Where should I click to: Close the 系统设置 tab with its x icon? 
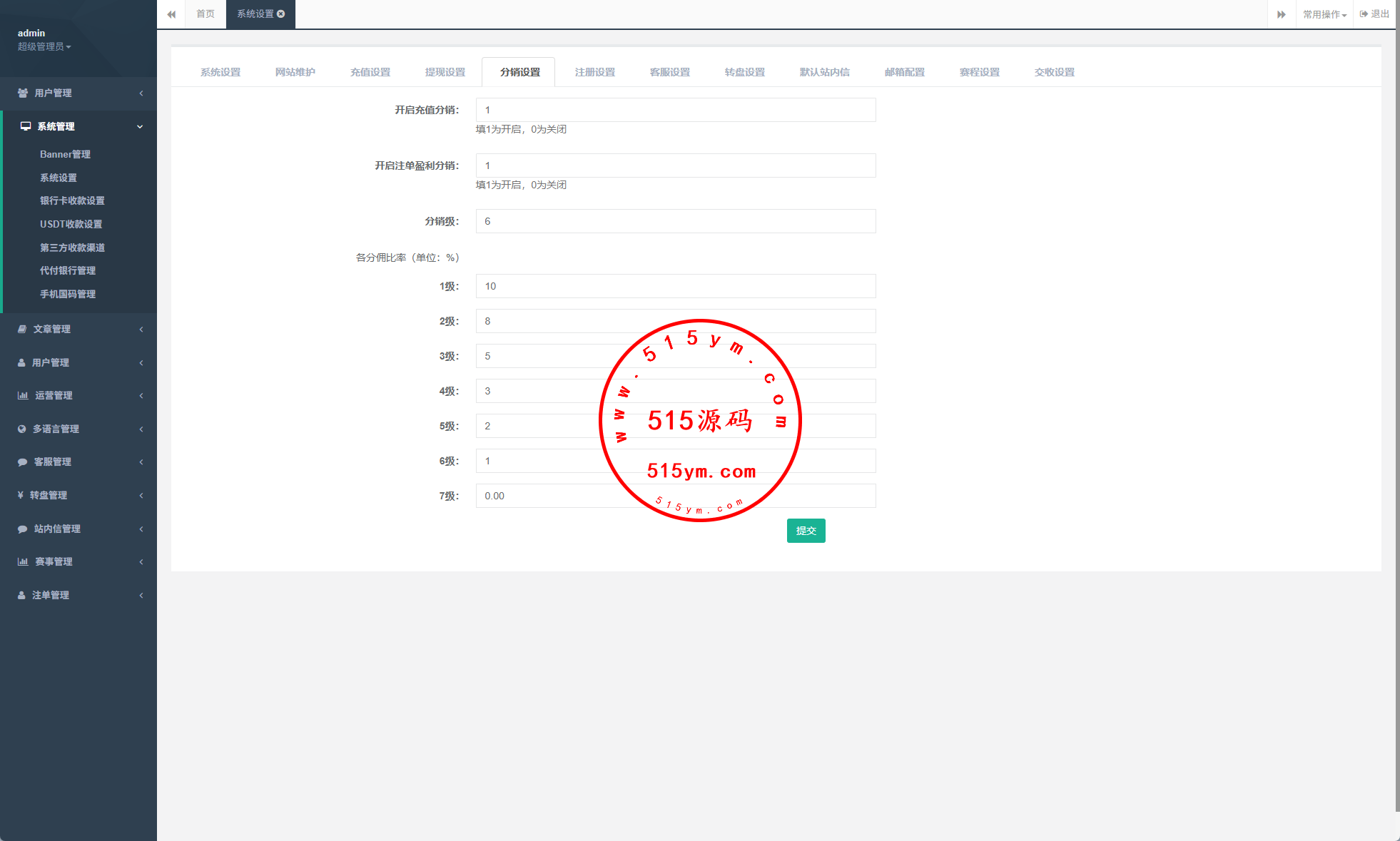281,14
